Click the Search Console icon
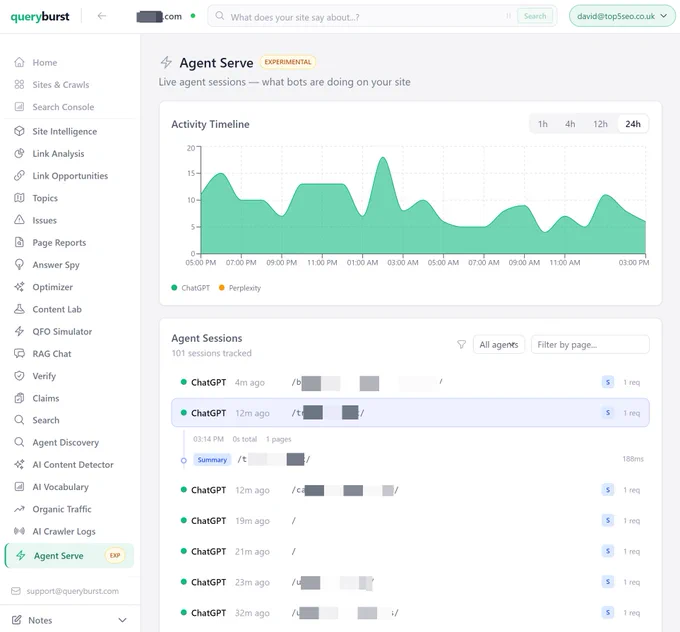The image size is (680, 632). pyautogui.click(x=19, y=107)
